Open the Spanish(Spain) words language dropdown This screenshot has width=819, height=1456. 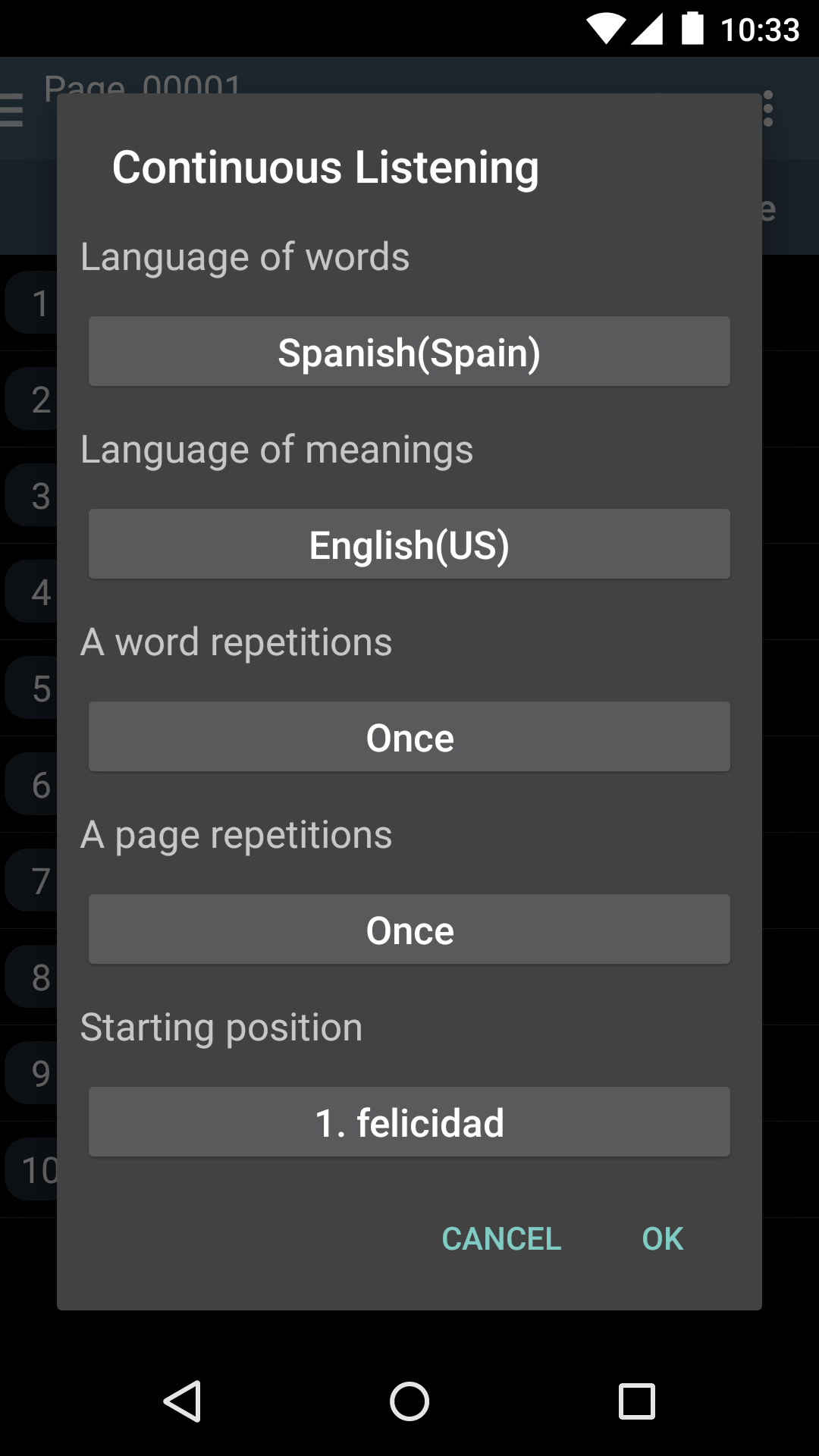tap(409, 352)
